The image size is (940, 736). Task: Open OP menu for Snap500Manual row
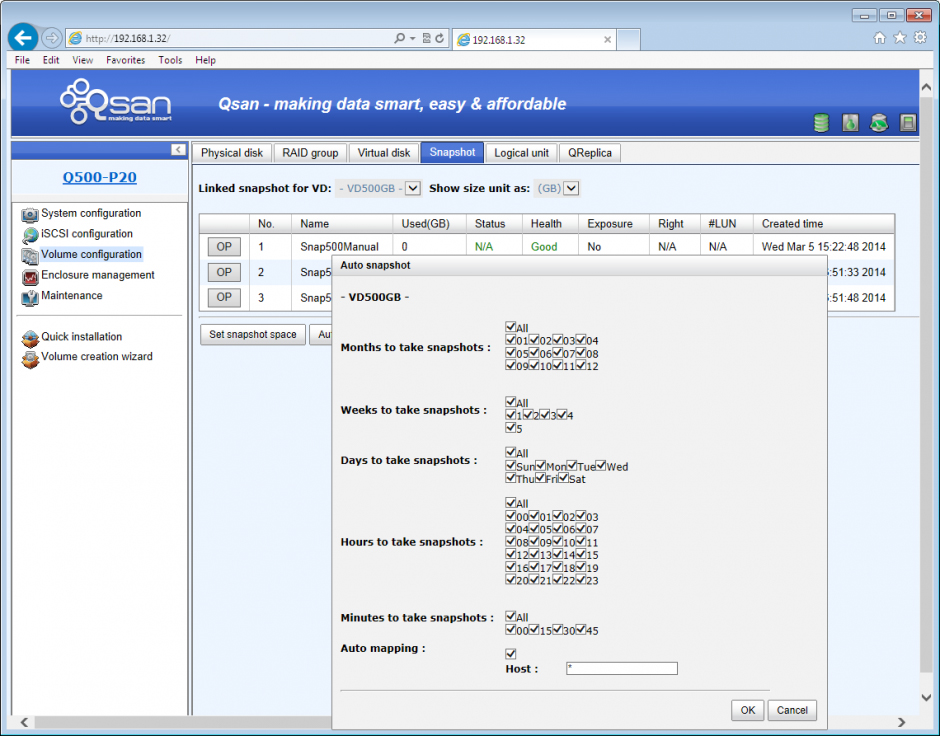pos(224,246)
